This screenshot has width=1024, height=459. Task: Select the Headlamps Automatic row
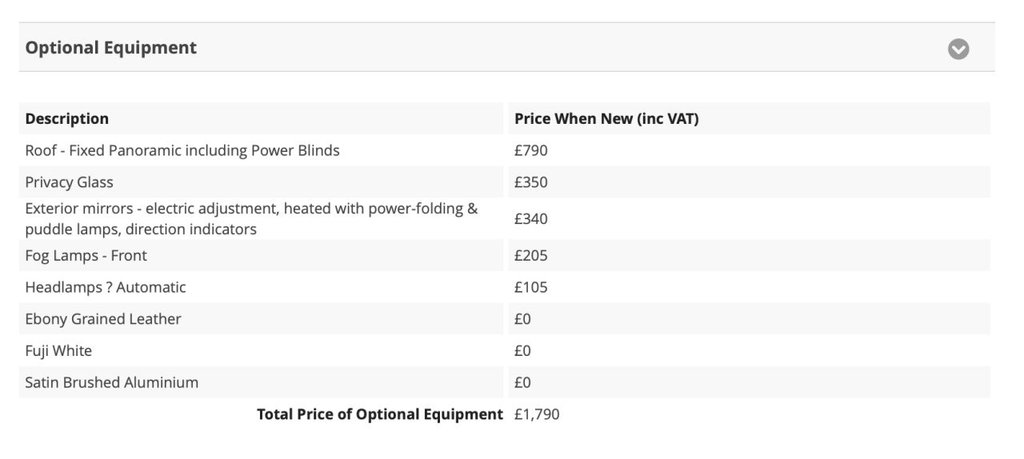(x=105, y=287)
